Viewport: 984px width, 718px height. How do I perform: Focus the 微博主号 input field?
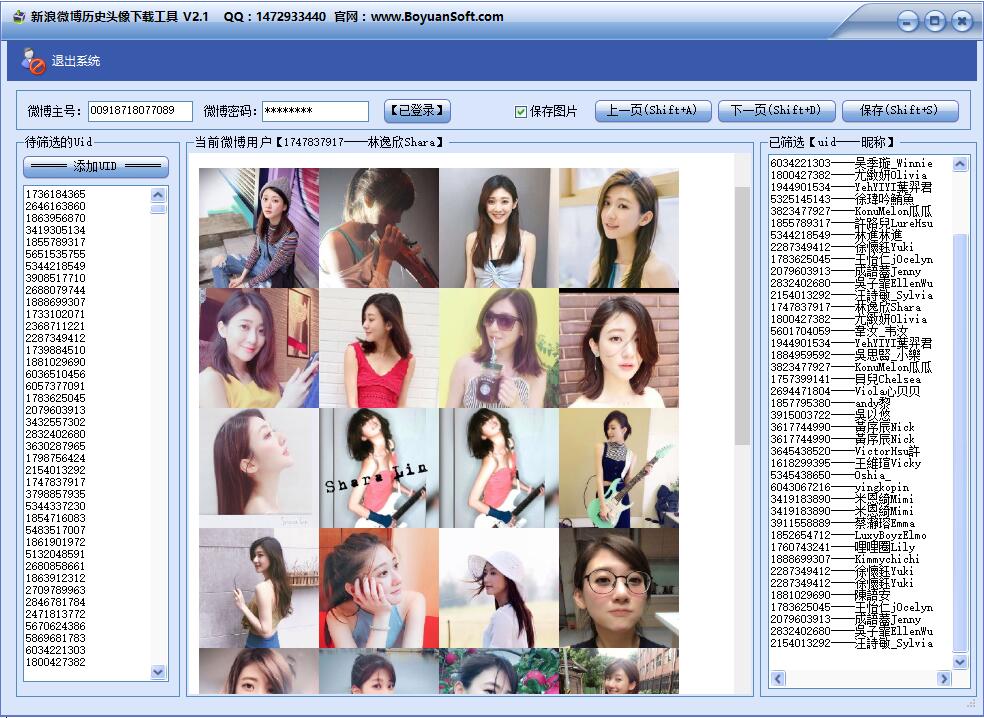pyautogui.click(x=140, y=111)
